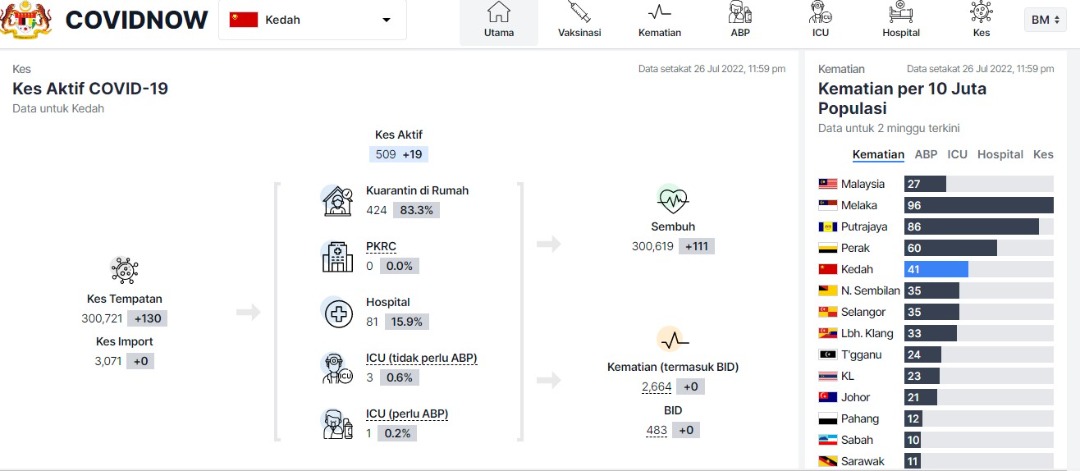This screenshot has height=471, width=1080.
Task: Click the ICU (perlu ABP) ventilator icon
Action: click(x=338, y=423)
